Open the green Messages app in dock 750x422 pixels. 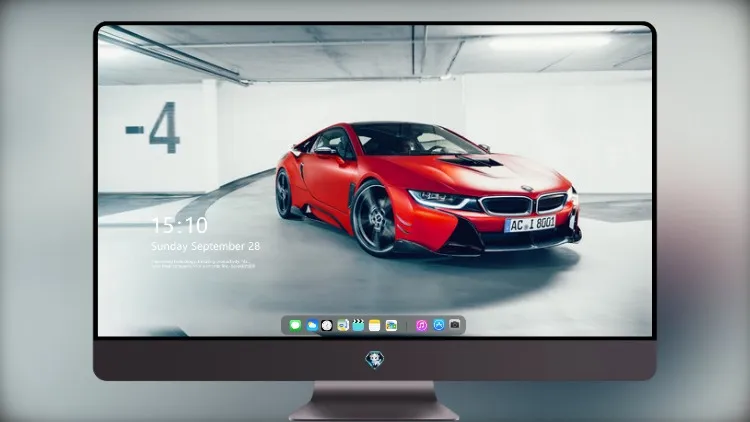click(x=295, y=325)
